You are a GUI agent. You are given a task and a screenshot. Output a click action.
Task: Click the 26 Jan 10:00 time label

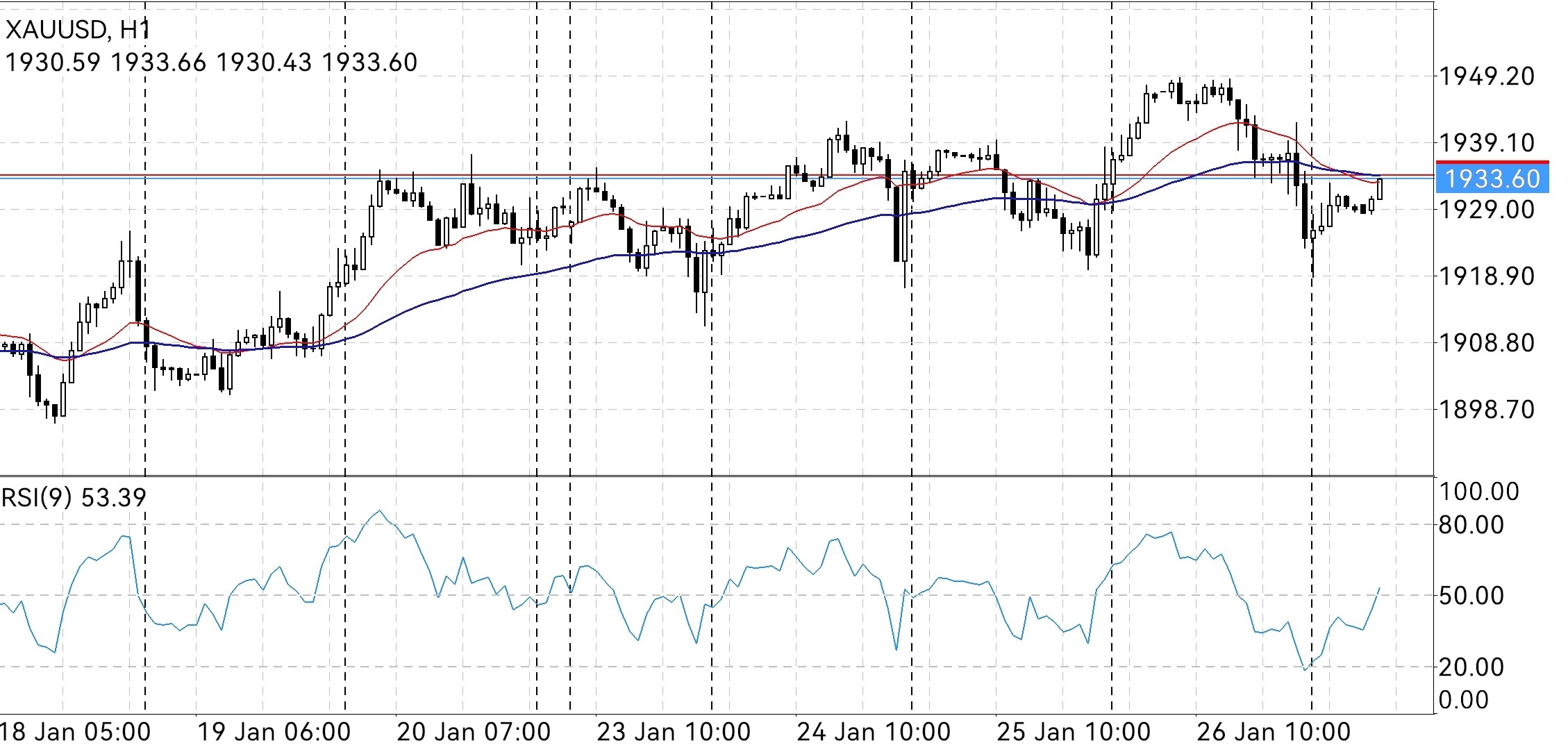1274,732
